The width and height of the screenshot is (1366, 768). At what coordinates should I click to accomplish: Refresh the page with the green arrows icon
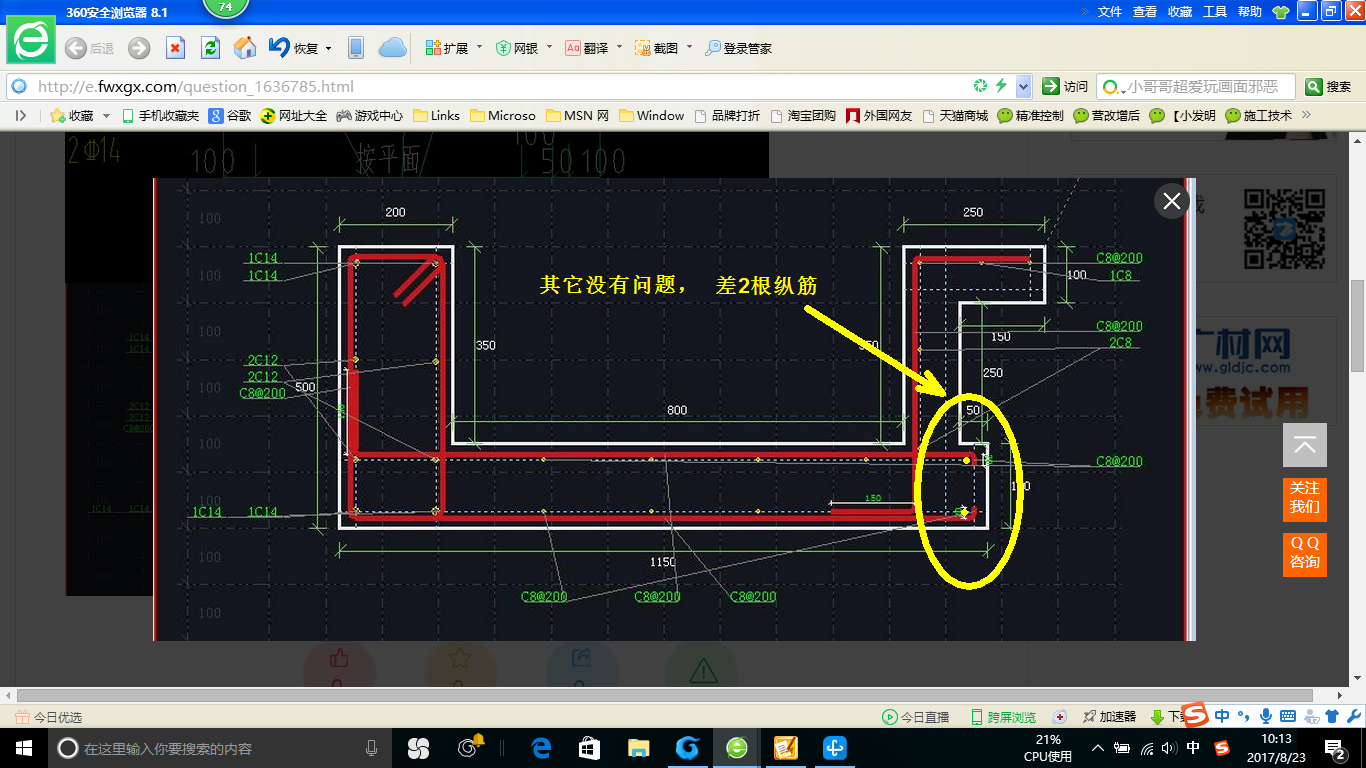click(210, 48)
